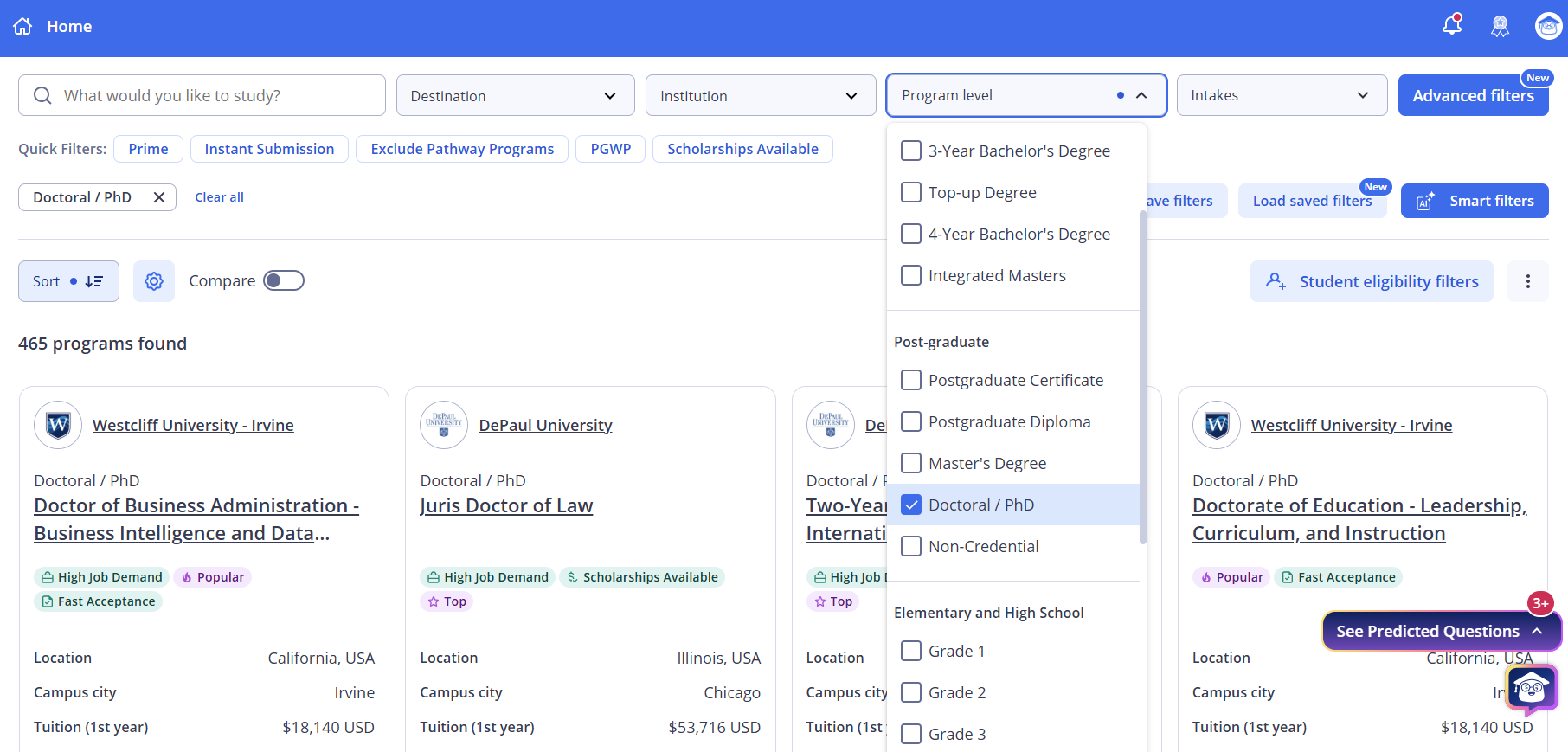1568x752 pixels.
Task: Click the Student eligibility filters button
Action: (1372, 281)
